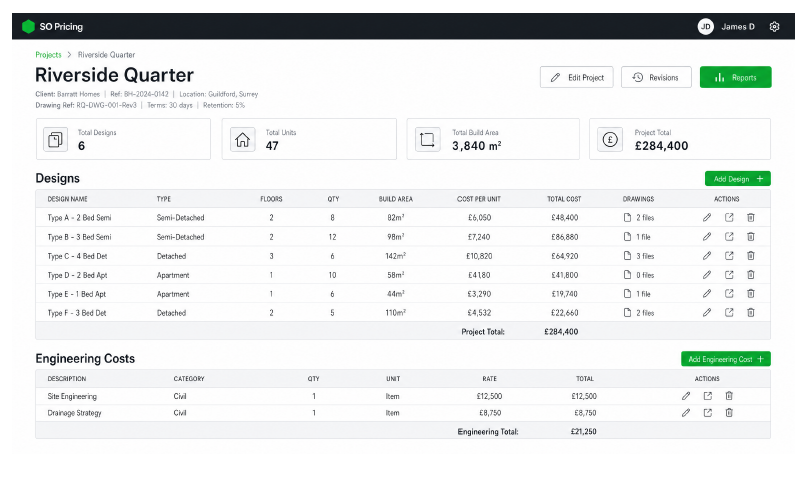The height and width of the screenshot is (493, 810).
Task: Sort by Design Name column header
Action: pyautogui.click(x=68, y=199)
